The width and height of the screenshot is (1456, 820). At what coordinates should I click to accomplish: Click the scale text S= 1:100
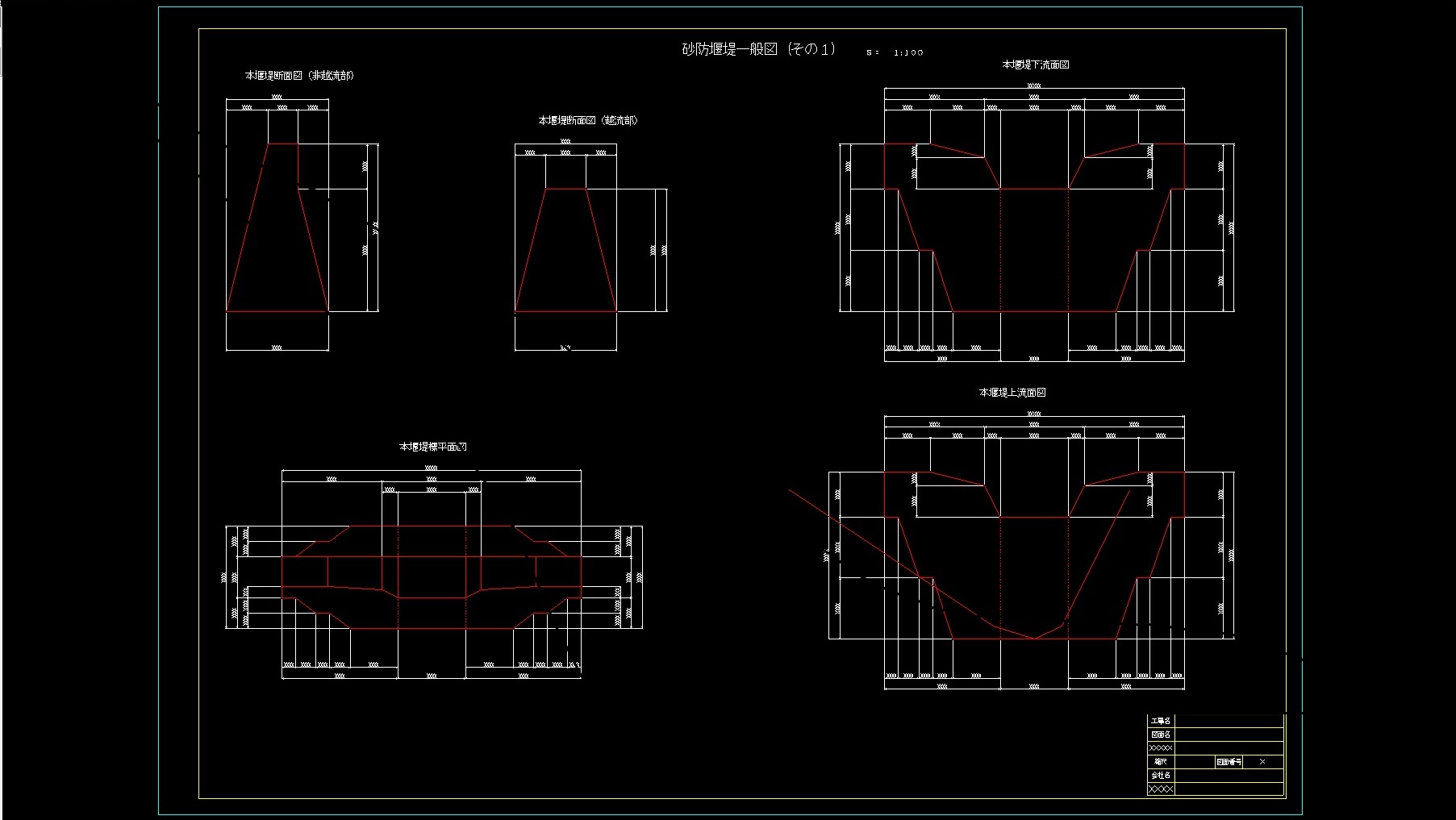pyautogui.click(x=895, y=52)
